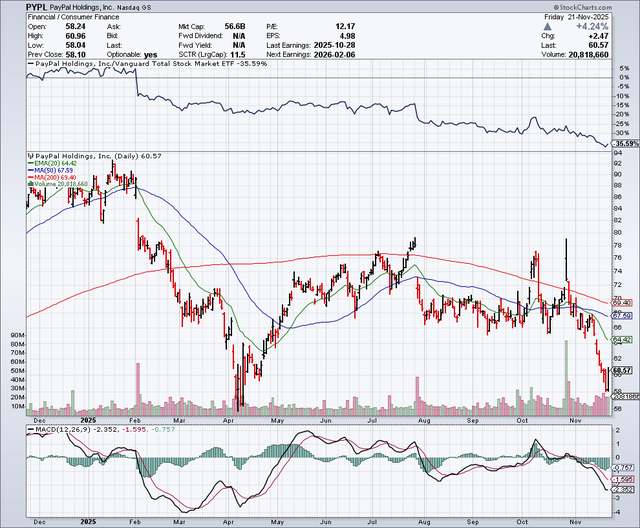The image size is (640, 528).
Task: Click the -0.757 histogram tag on right axis
Action: pos(623,468)
